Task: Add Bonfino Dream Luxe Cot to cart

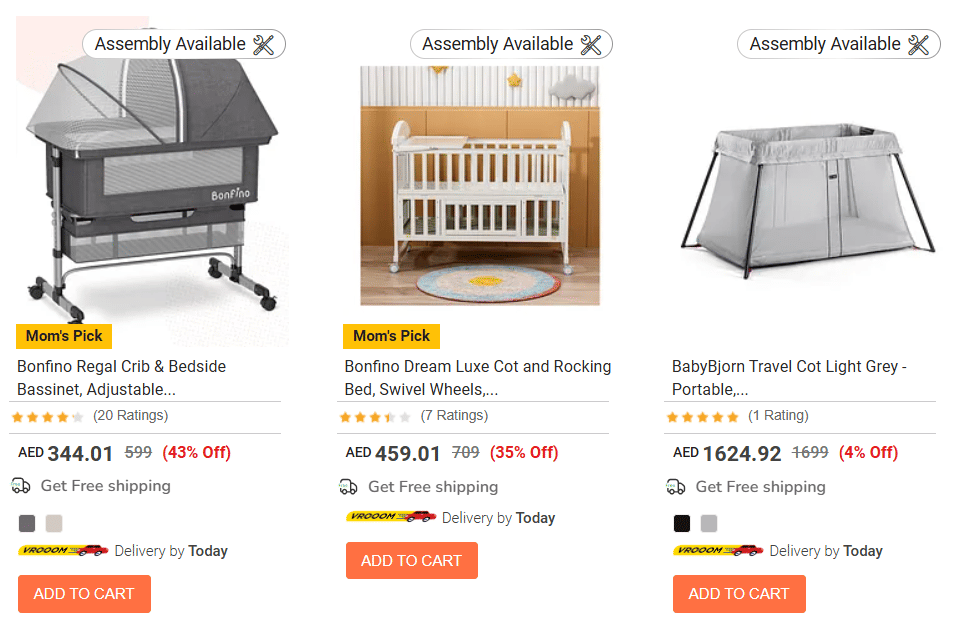Action: coord(411,561)
